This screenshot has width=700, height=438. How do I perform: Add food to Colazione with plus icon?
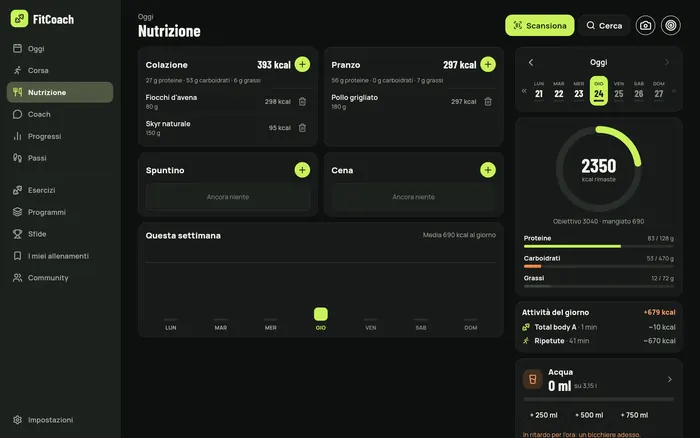(302, 64)
